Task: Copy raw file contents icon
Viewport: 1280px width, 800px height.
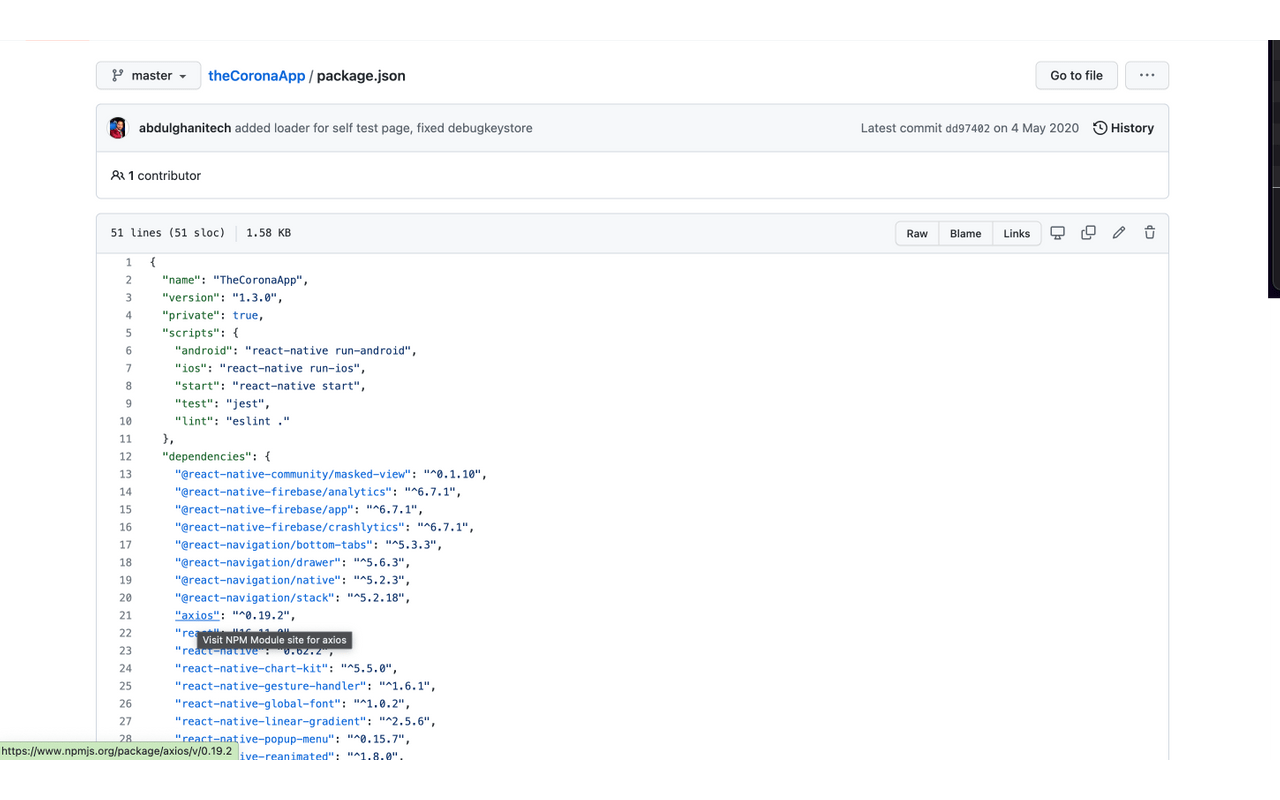Action: [1088, 233]
